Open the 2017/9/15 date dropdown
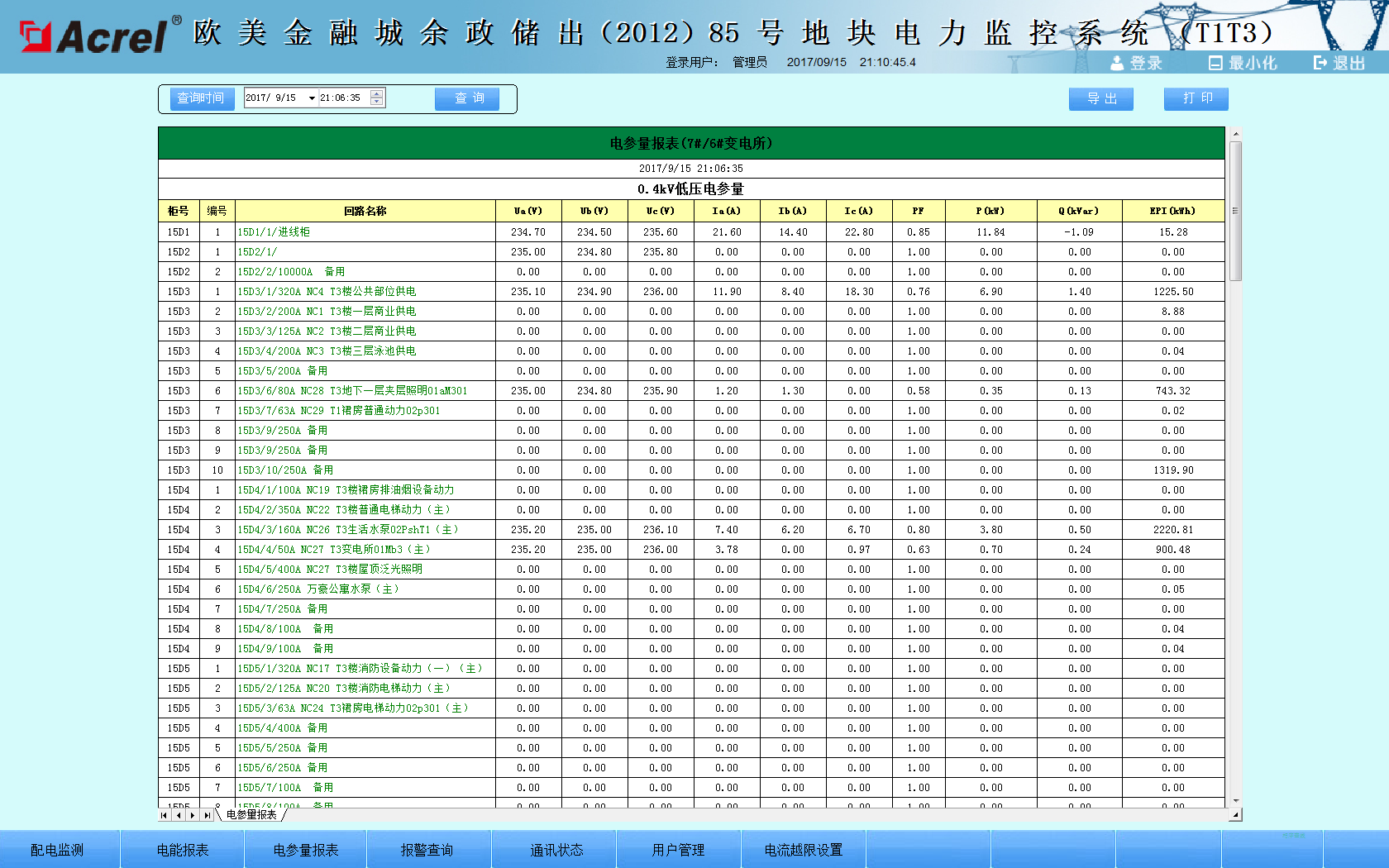The image size is (1389, 868). coord(311,97)
